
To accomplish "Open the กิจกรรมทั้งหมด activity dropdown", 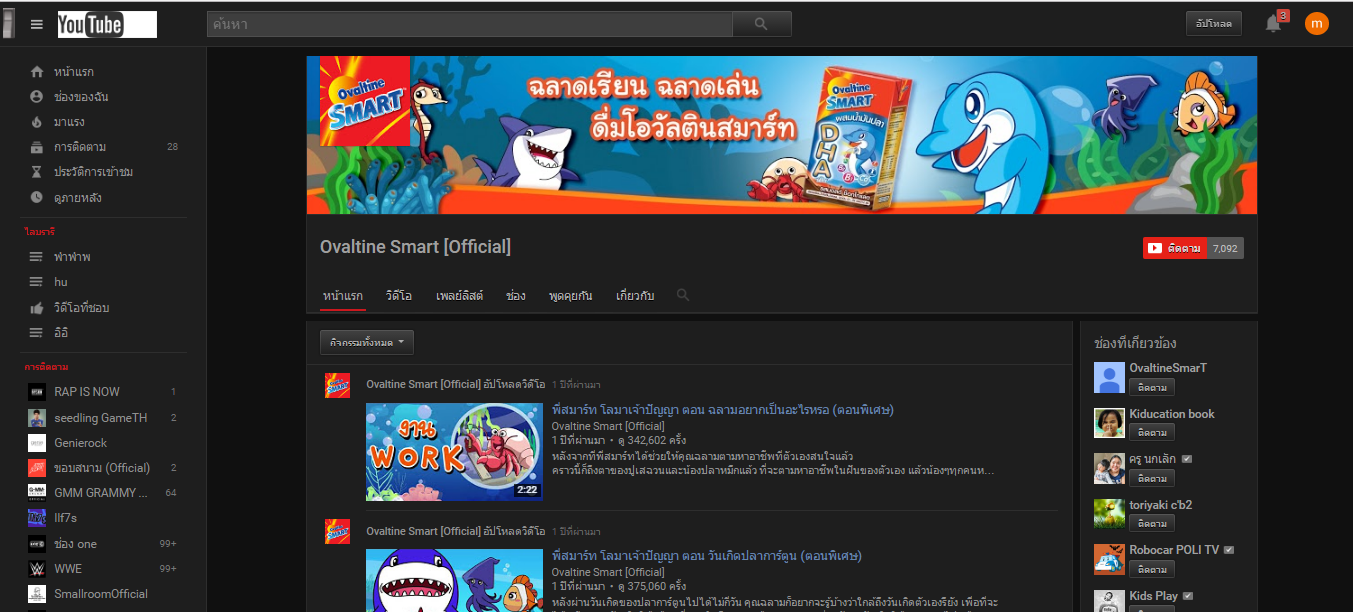I will (x=367, y=343).
